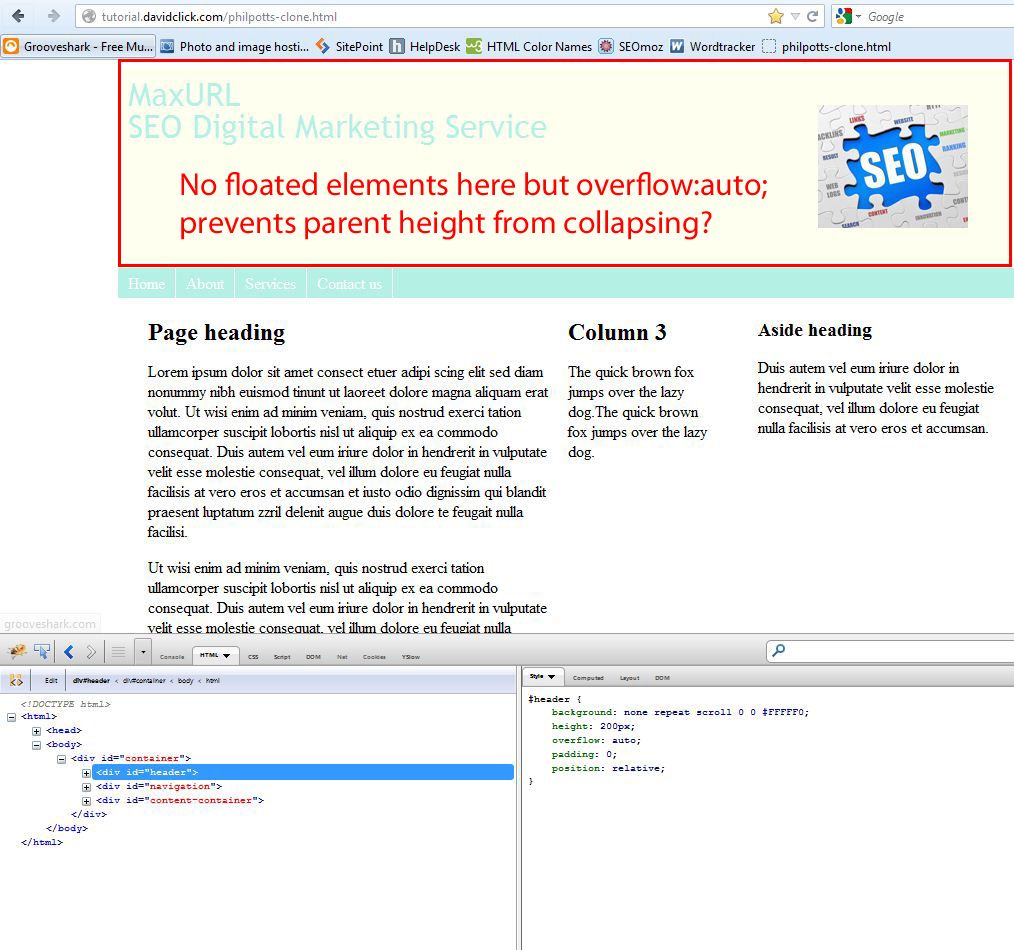Click the #header selector in Style panel
Viewport: 1014px width, 950px height.
pos(549,699)
